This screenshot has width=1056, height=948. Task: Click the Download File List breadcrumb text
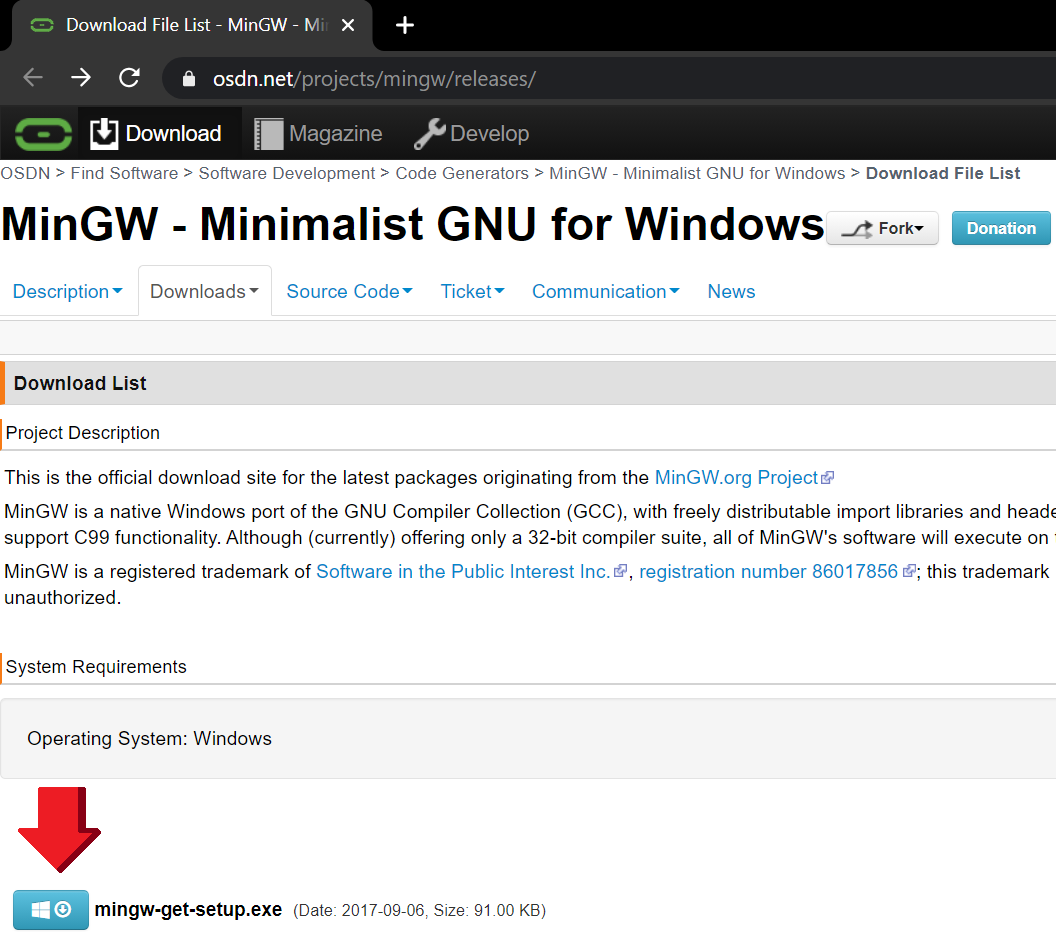pos(942,173)
